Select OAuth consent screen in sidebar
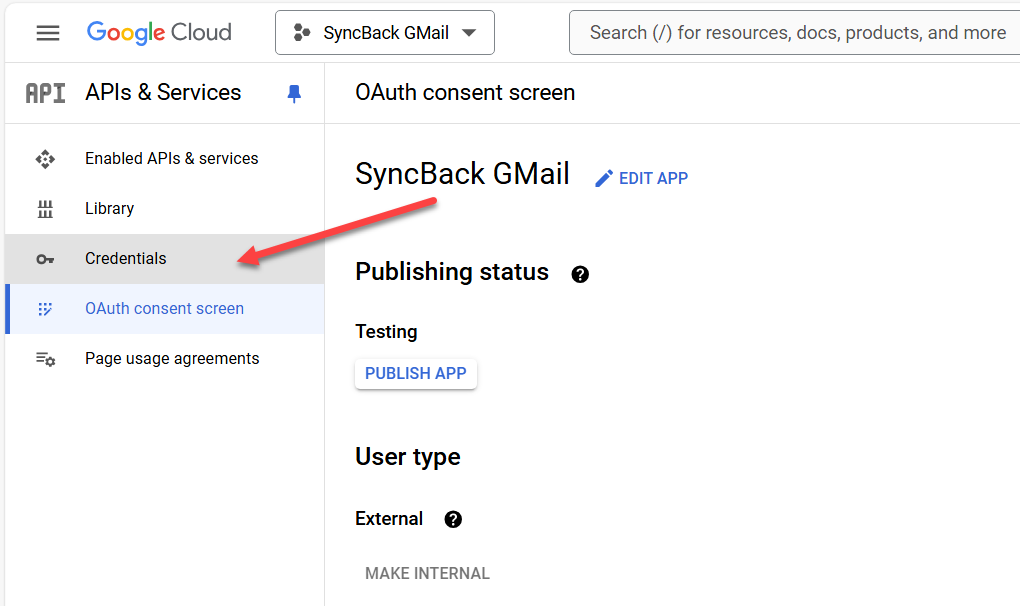1020x606 pixels. pos(165,309)
